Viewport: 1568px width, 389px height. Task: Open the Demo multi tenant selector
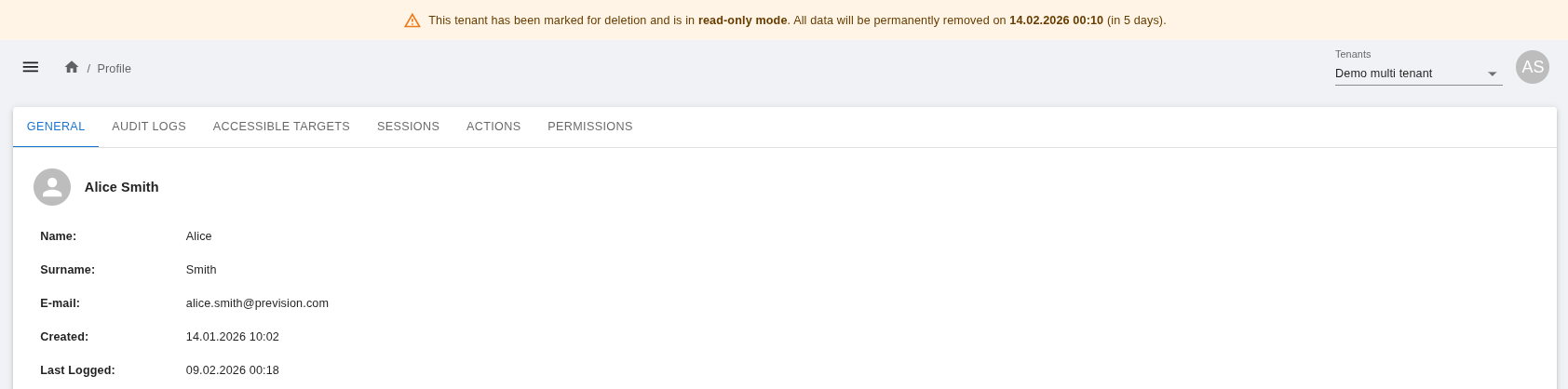point(1406,74)
